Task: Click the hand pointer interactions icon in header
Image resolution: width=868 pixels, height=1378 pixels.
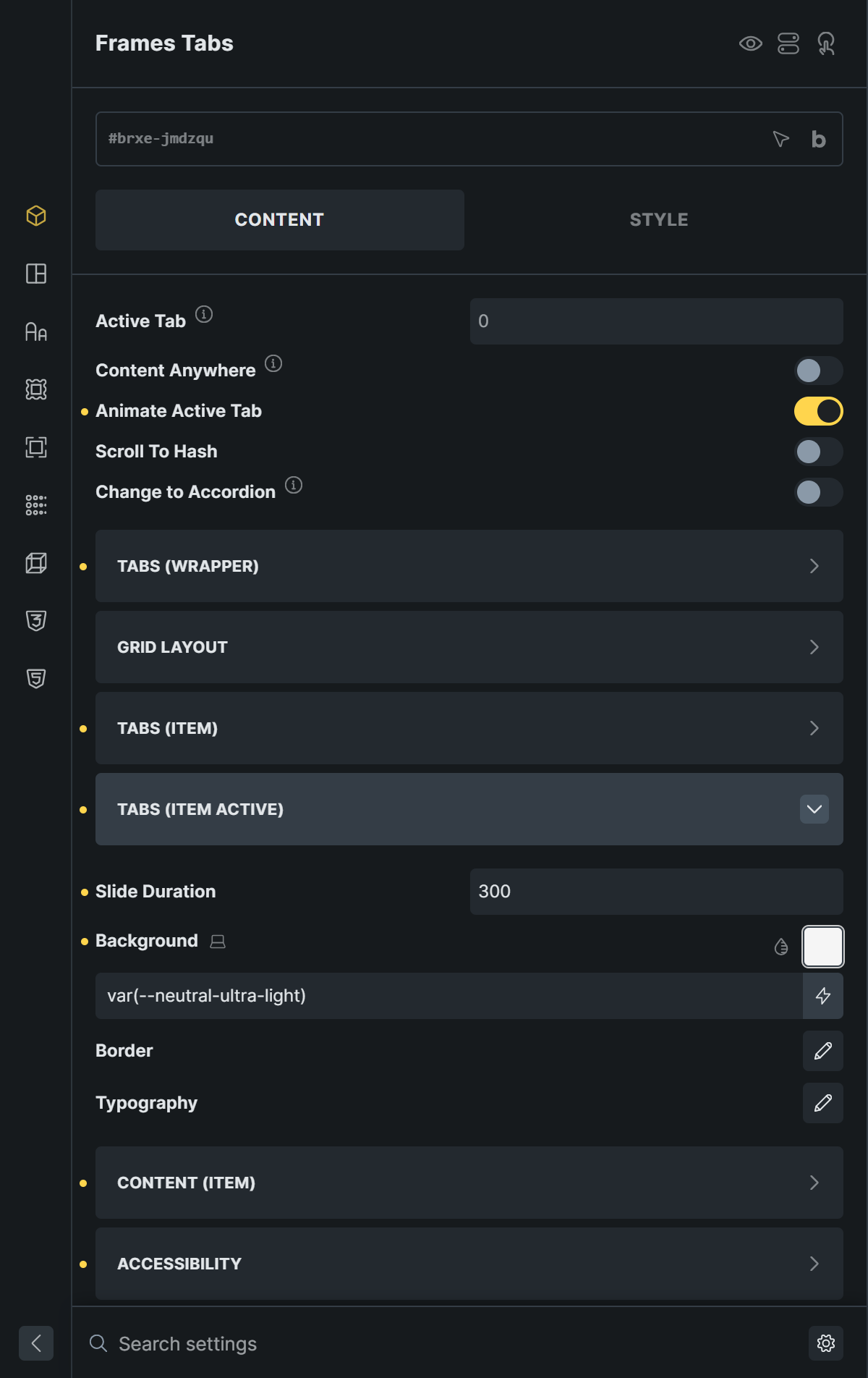Action: tap(826, 43)
